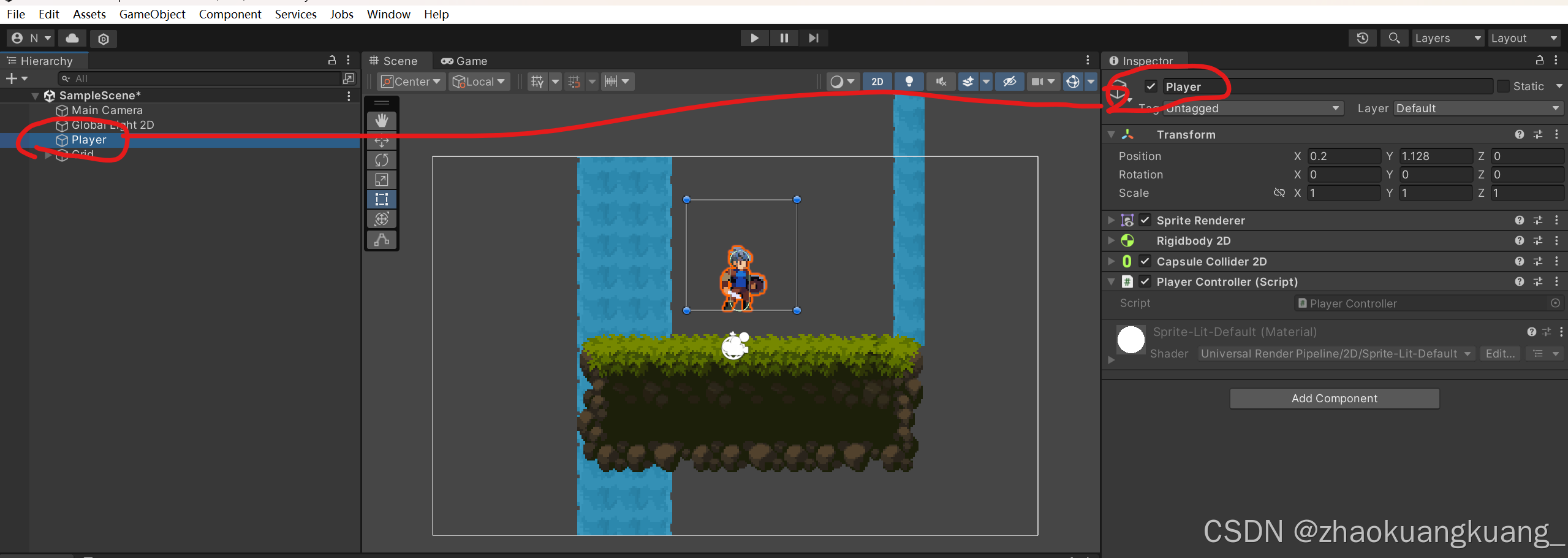Open the Unity version control gear icon
The image size is (1568, 558).
coord(104,39)
